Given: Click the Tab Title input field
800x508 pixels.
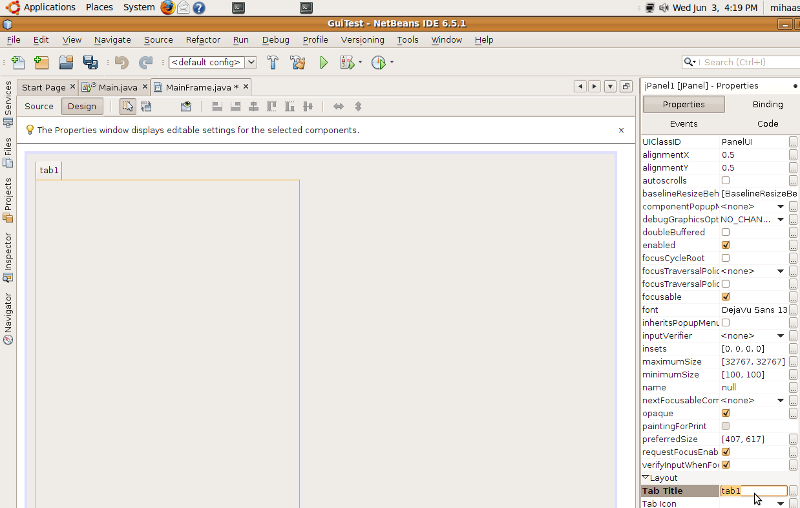Looking at the screenshot, I should [754, 491].
